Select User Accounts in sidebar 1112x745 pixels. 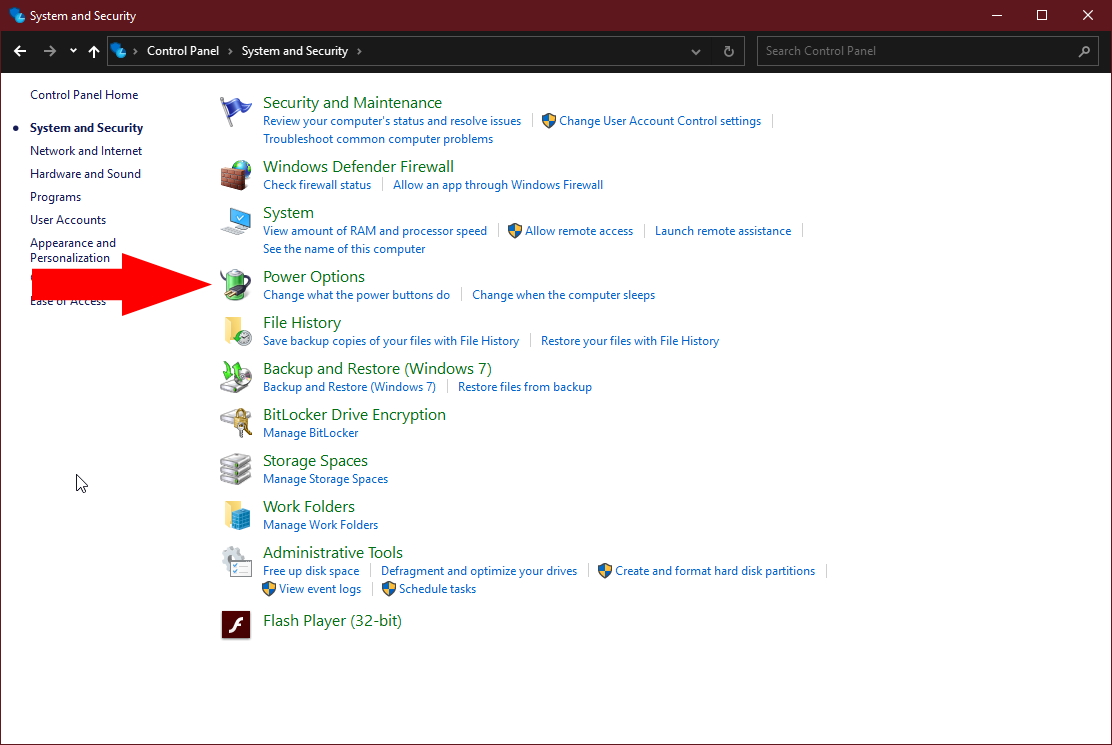tap(68, 220)
